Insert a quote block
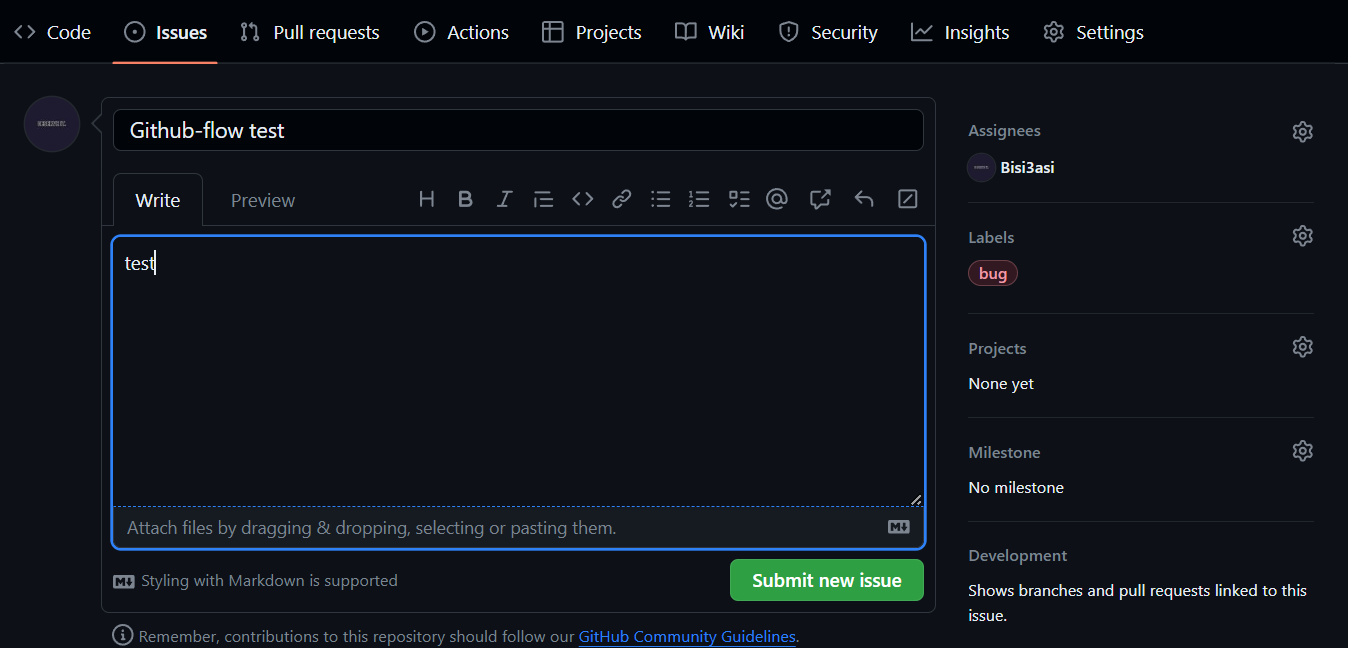This screenshot has width=1348, height=648. click(x=543, y=199)
